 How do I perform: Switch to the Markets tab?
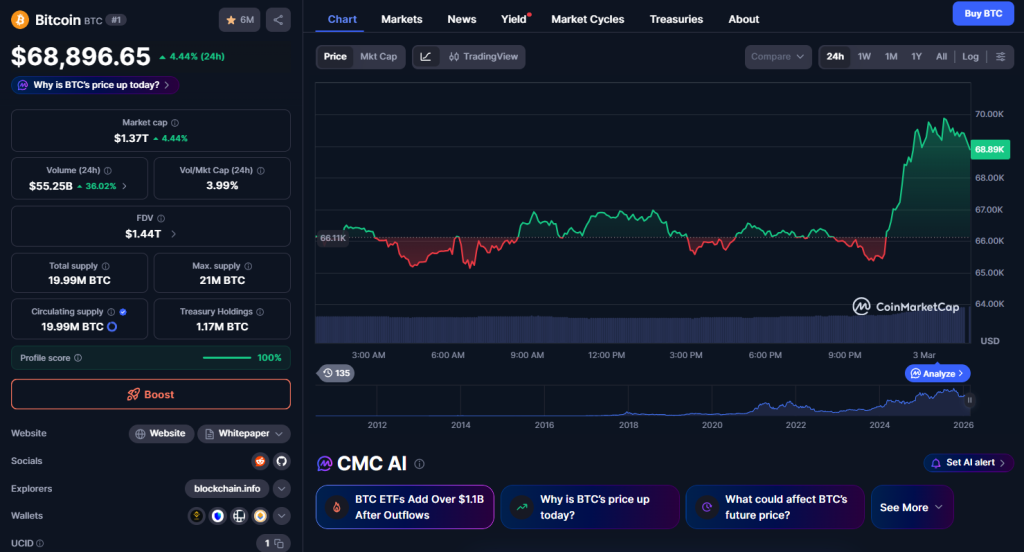(401, 19)
